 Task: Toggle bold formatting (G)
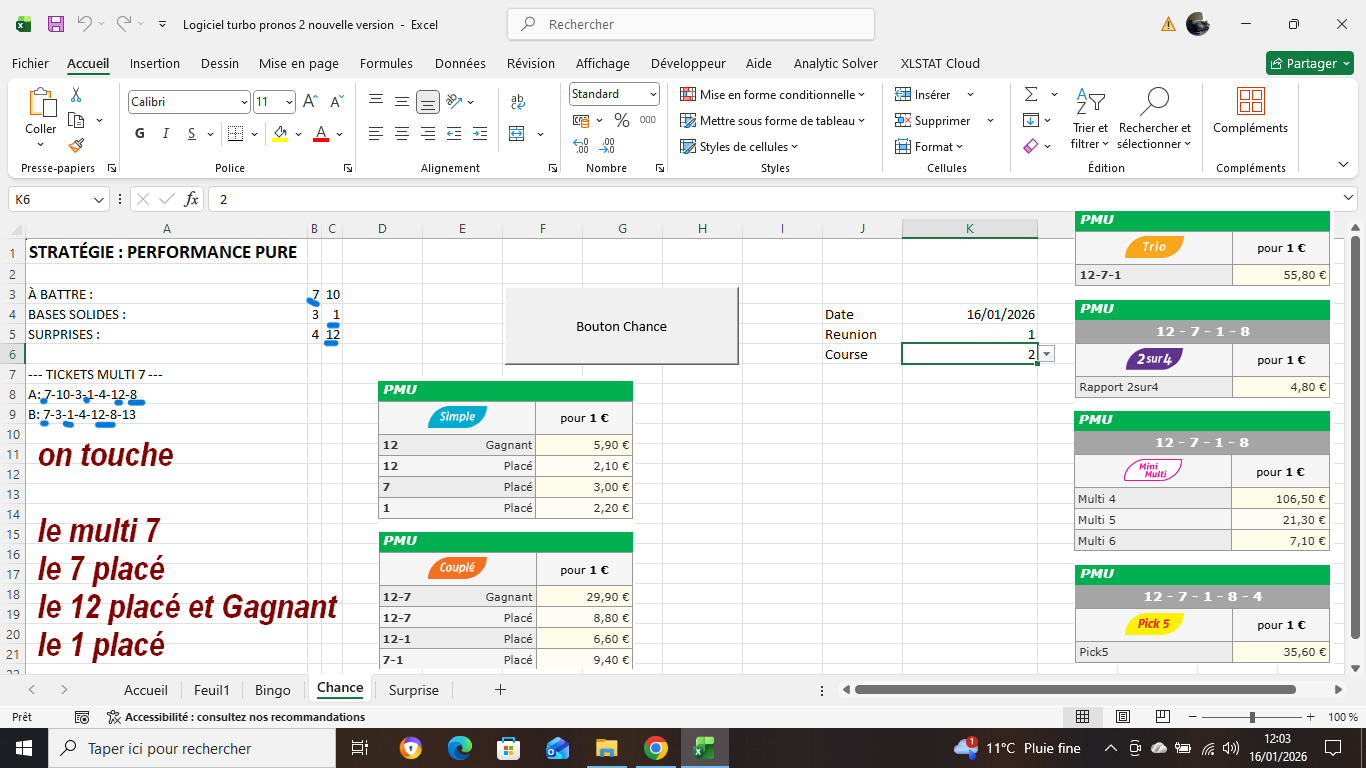click(x=139, y=134)
